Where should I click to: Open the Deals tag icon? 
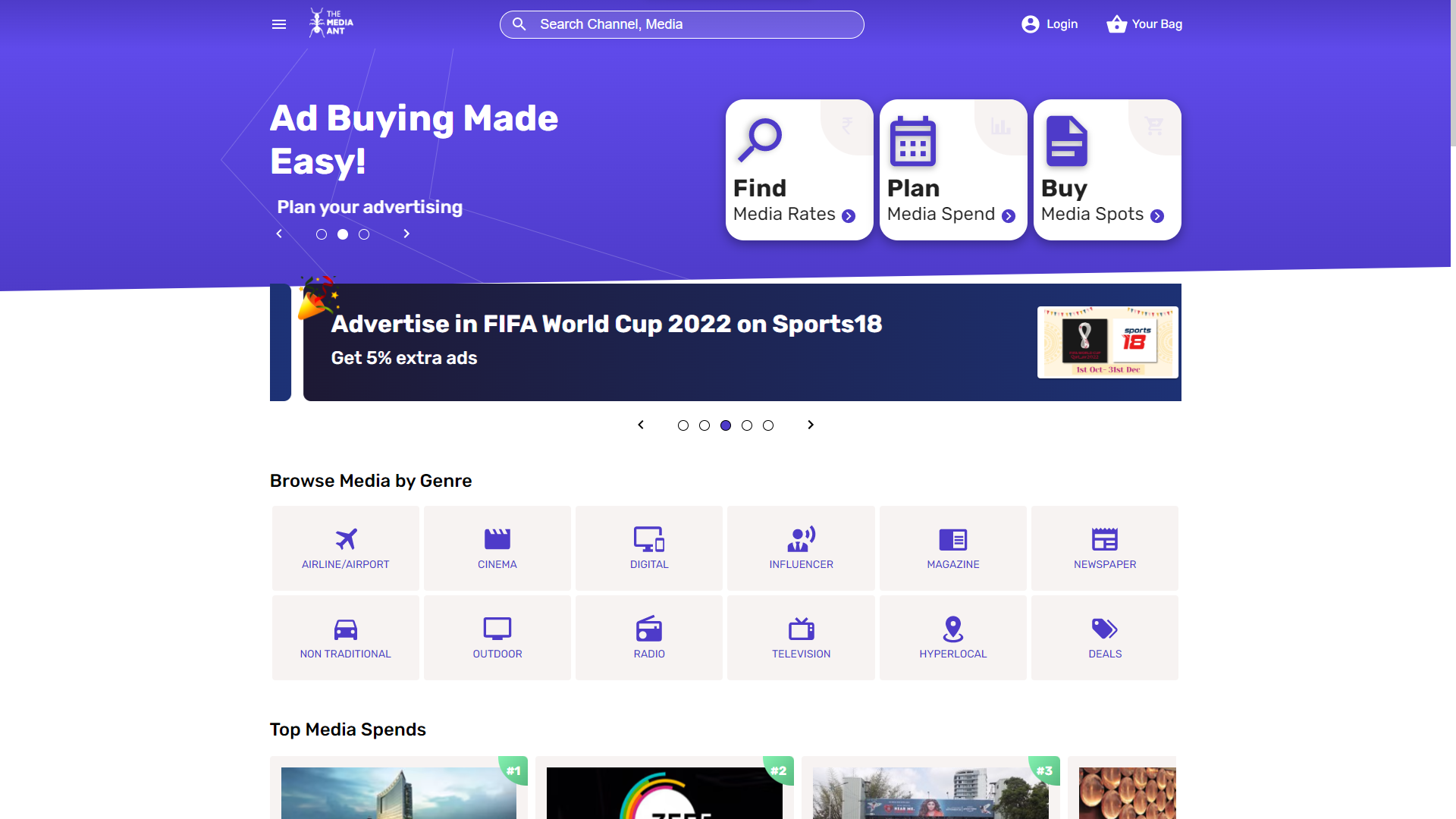(x=1105, y=629)
